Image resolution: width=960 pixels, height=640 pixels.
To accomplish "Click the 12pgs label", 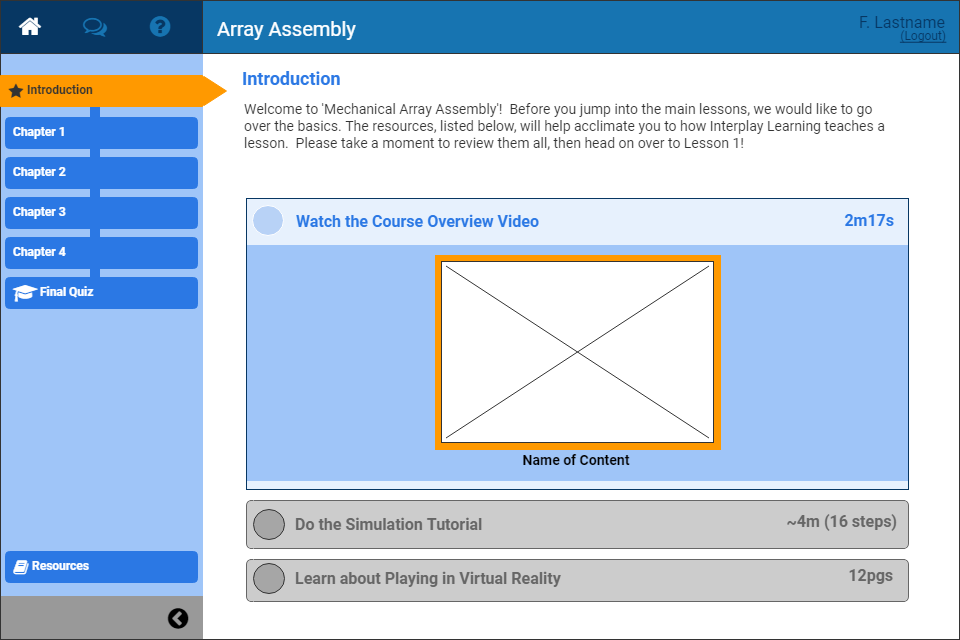I will (x=870, y=576).
